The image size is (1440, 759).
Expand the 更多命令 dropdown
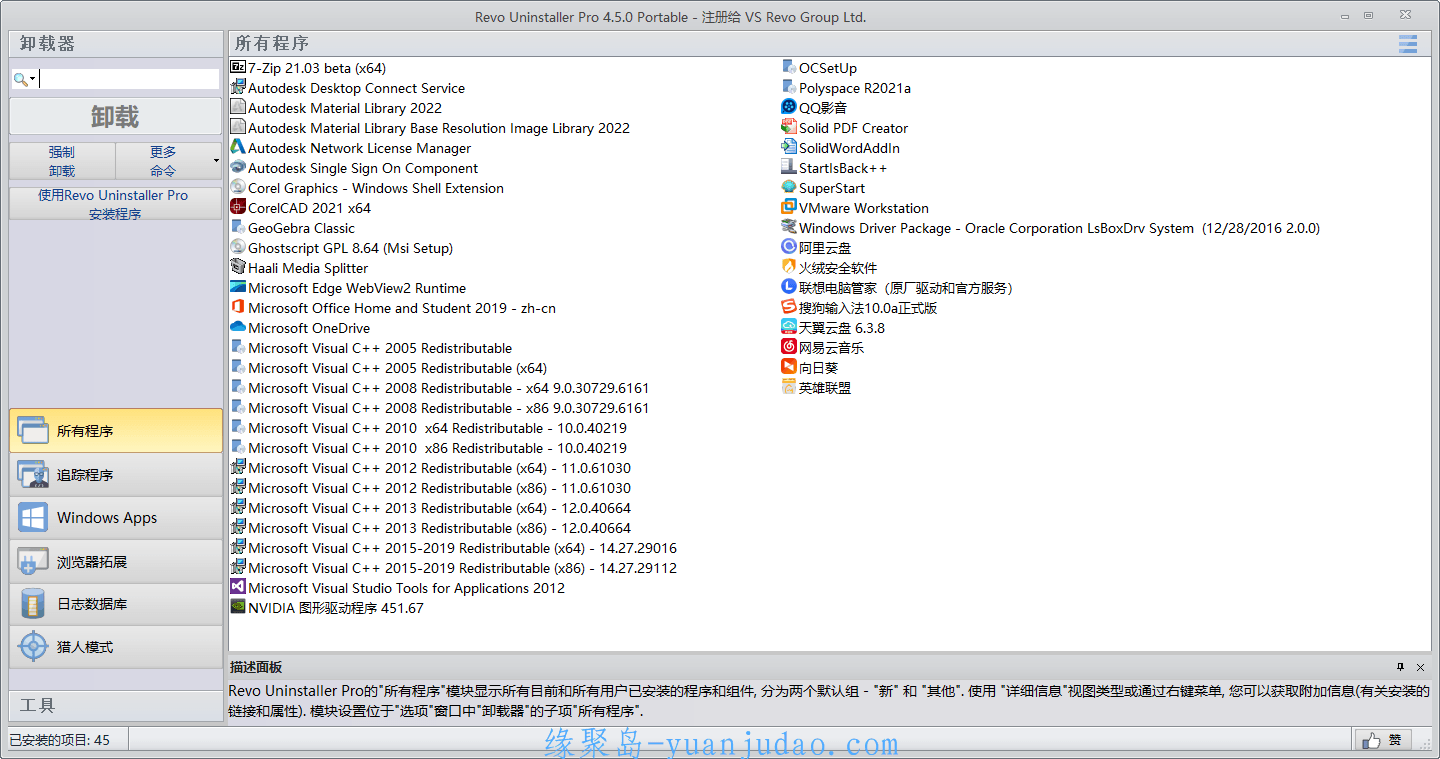tap(216, 161)
